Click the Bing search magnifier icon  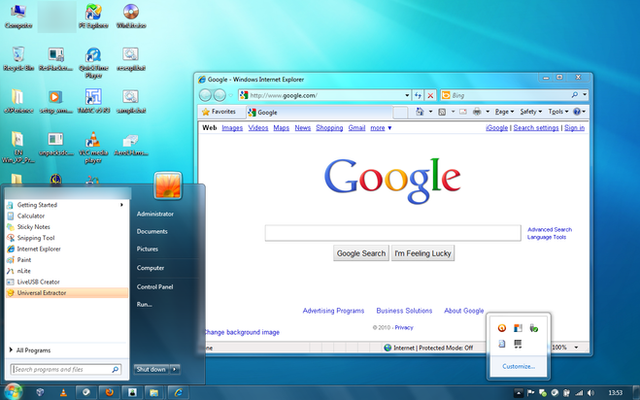(574, 95)
